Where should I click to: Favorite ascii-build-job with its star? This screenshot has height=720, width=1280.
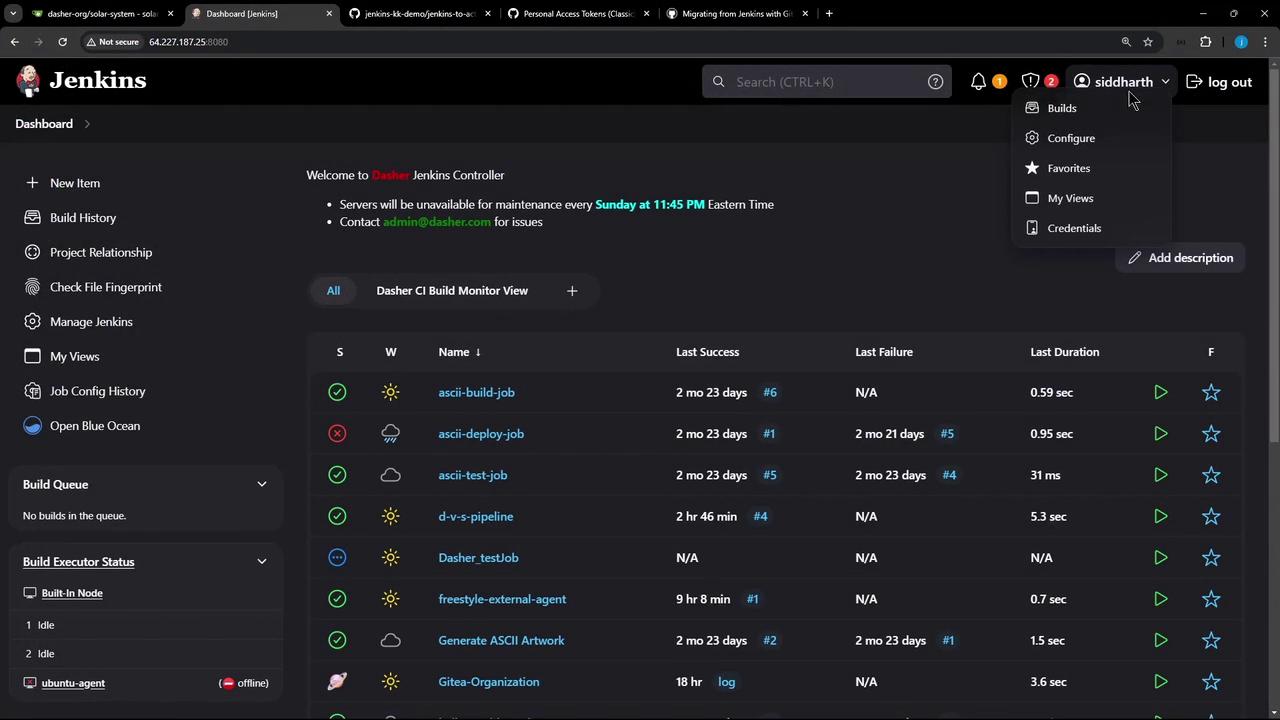(1211, 393)
